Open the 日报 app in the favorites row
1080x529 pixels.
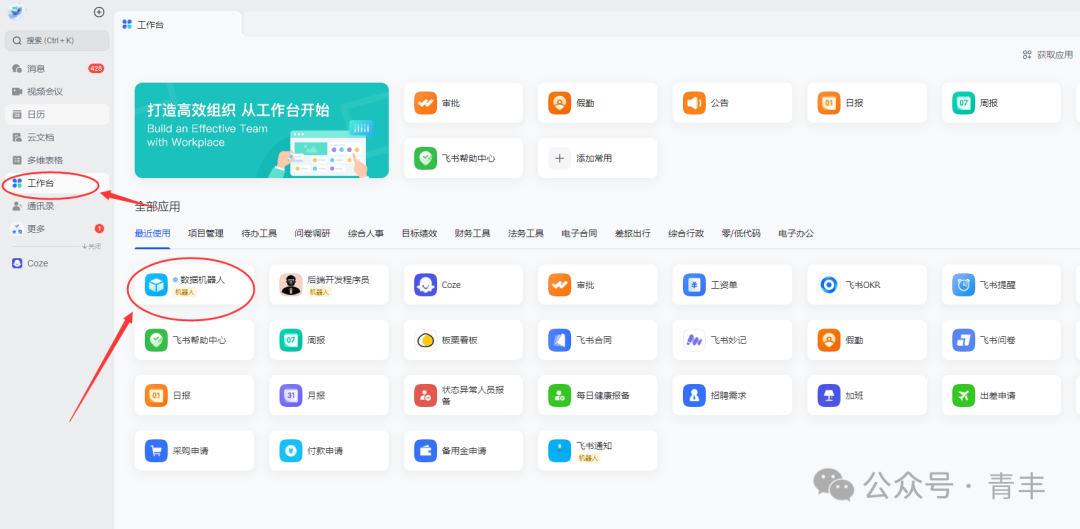click(x=866, y=103)
